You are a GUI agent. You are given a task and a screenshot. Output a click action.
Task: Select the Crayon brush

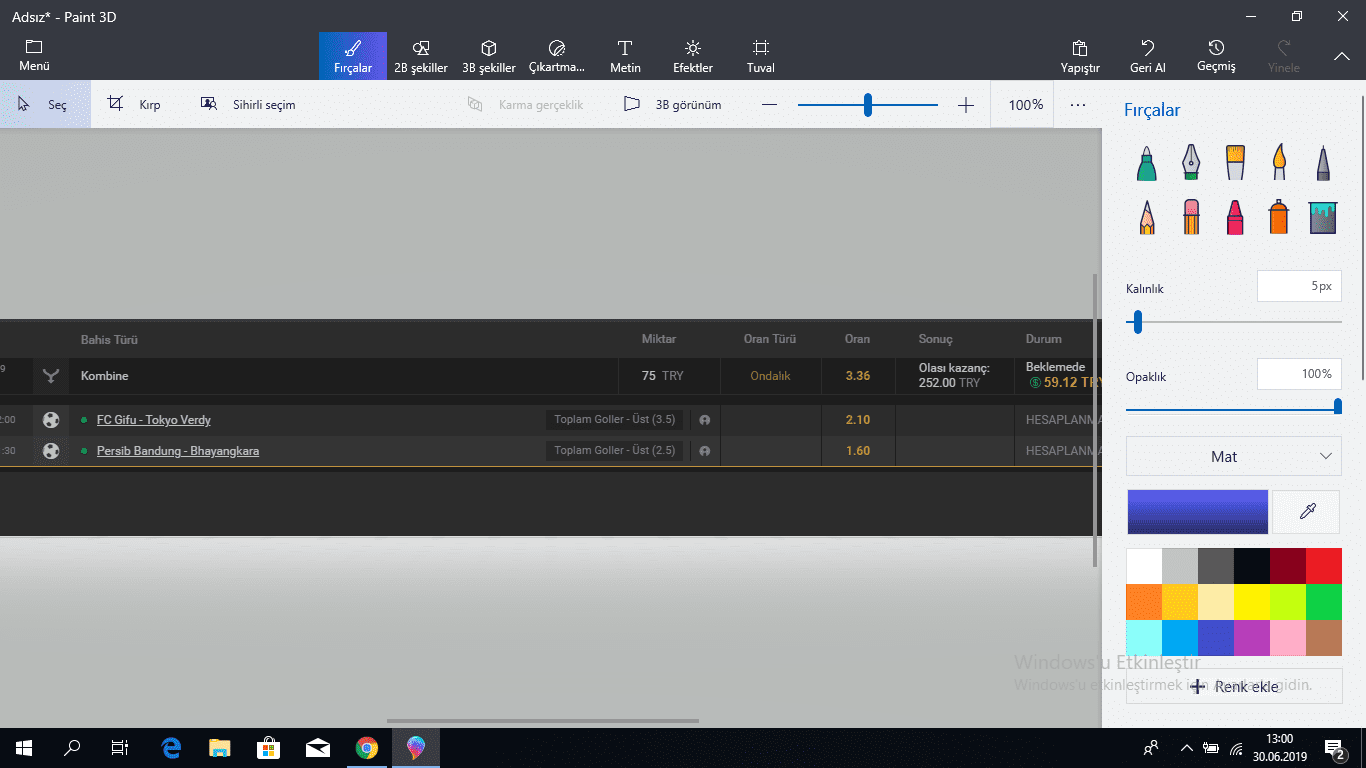[1235, 216]
